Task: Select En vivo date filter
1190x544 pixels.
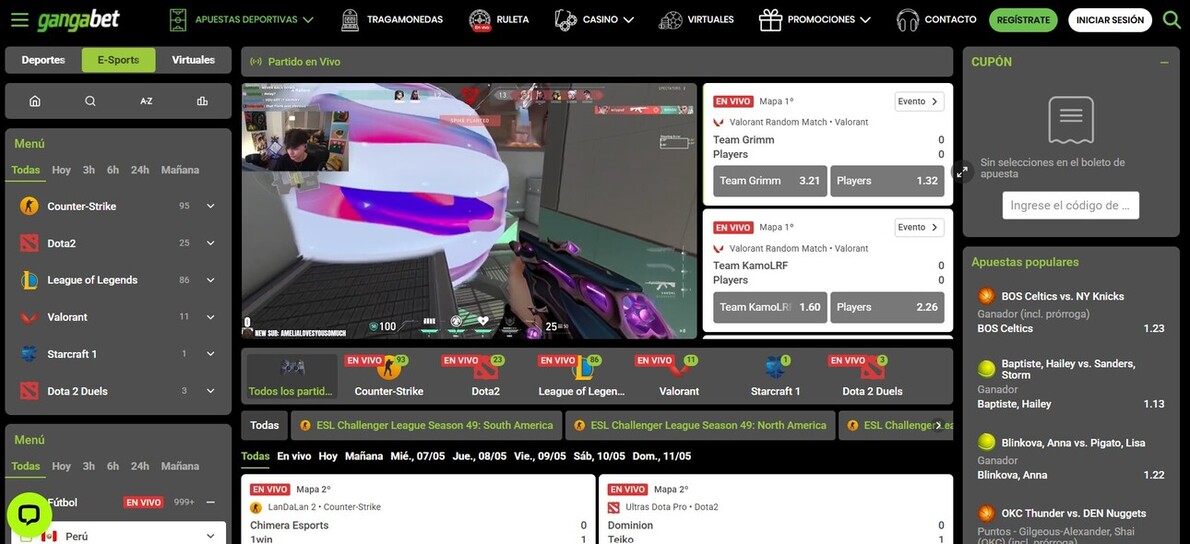Action: (294, 456)
